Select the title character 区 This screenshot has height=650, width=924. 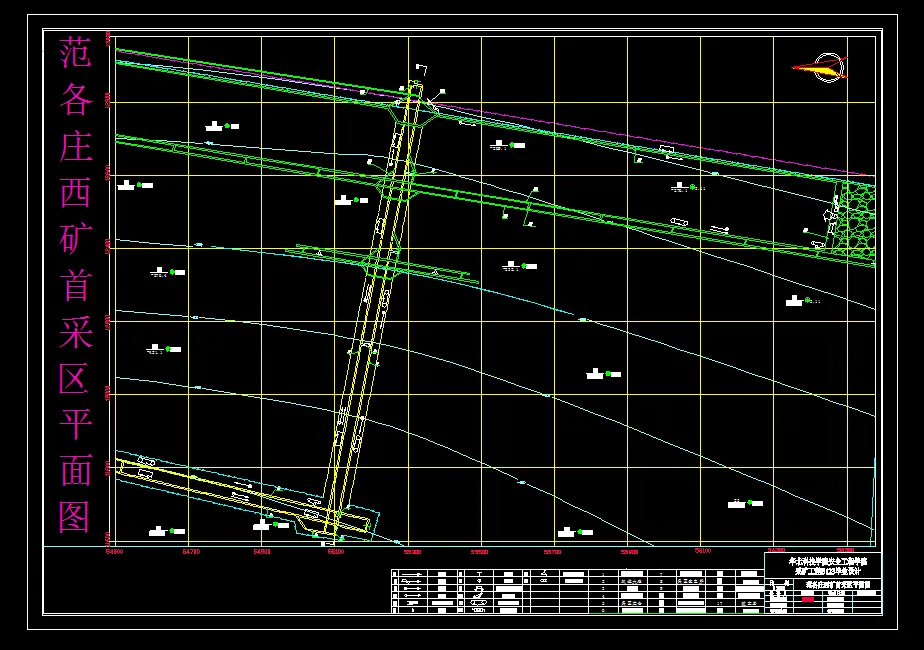75,378
